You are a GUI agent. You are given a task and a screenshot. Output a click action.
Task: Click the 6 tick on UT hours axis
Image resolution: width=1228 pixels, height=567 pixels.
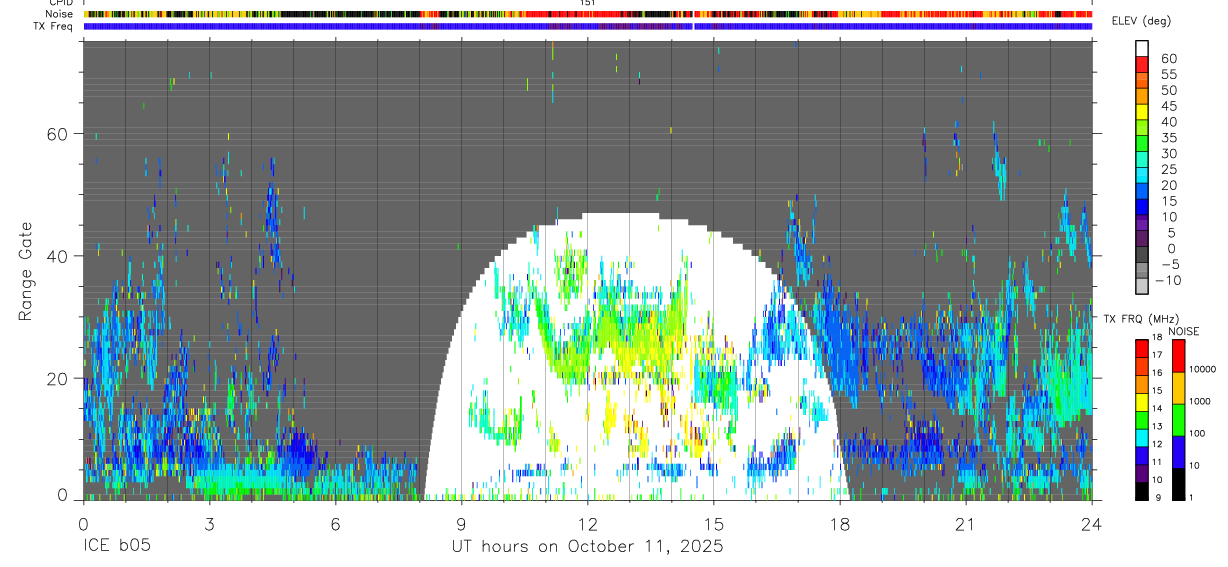pos(335,523)
